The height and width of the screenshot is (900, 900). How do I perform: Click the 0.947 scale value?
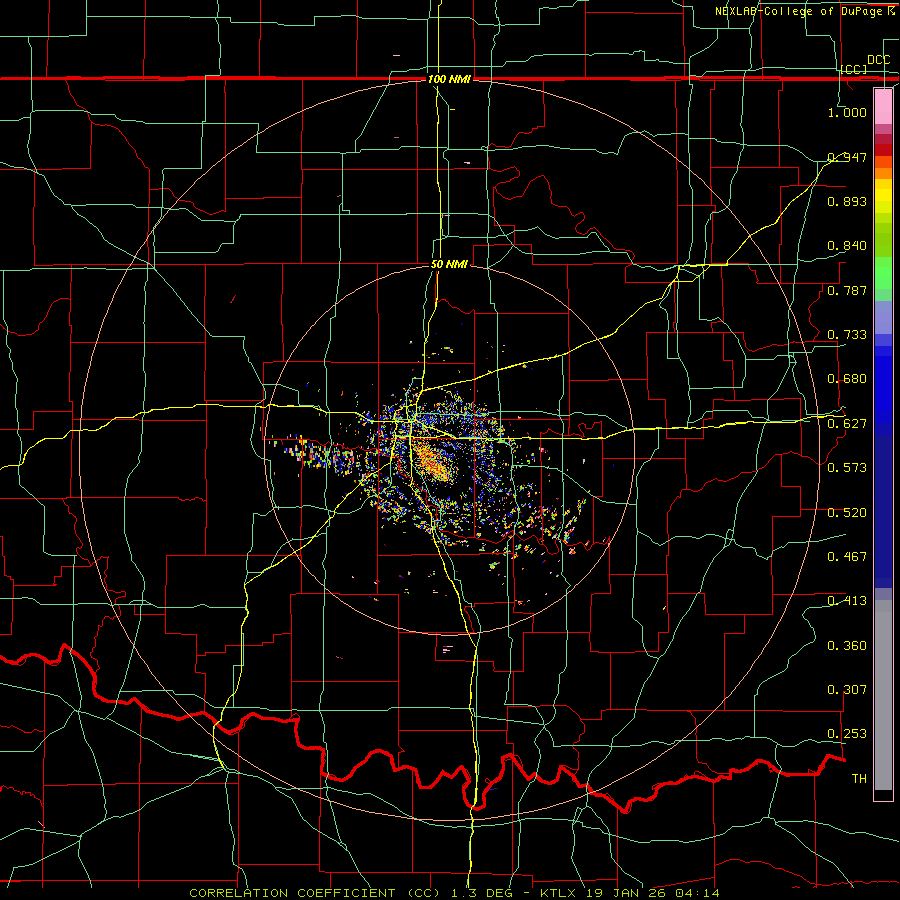(x=847, y=157)
